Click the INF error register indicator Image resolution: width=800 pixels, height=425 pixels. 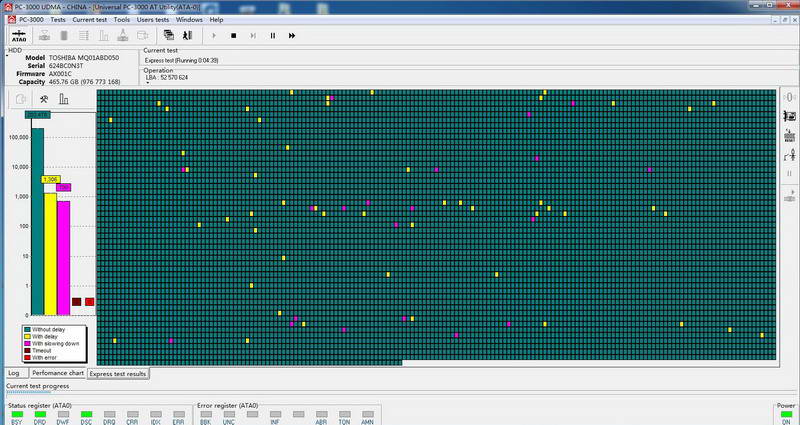[276, 414]
